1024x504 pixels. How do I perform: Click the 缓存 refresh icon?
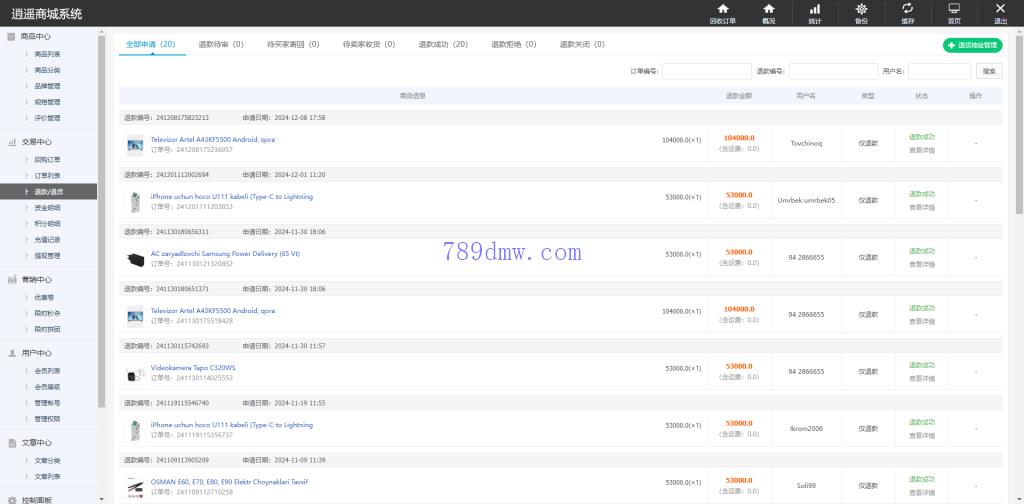click(907, 9)
